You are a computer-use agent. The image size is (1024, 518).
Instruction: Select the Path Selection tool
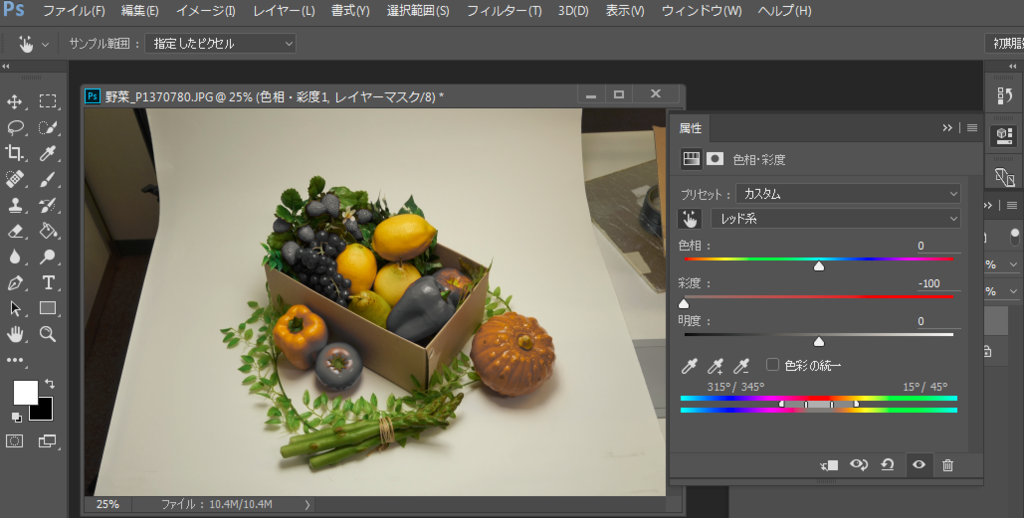pyautogui.click(x=14, y=308)
